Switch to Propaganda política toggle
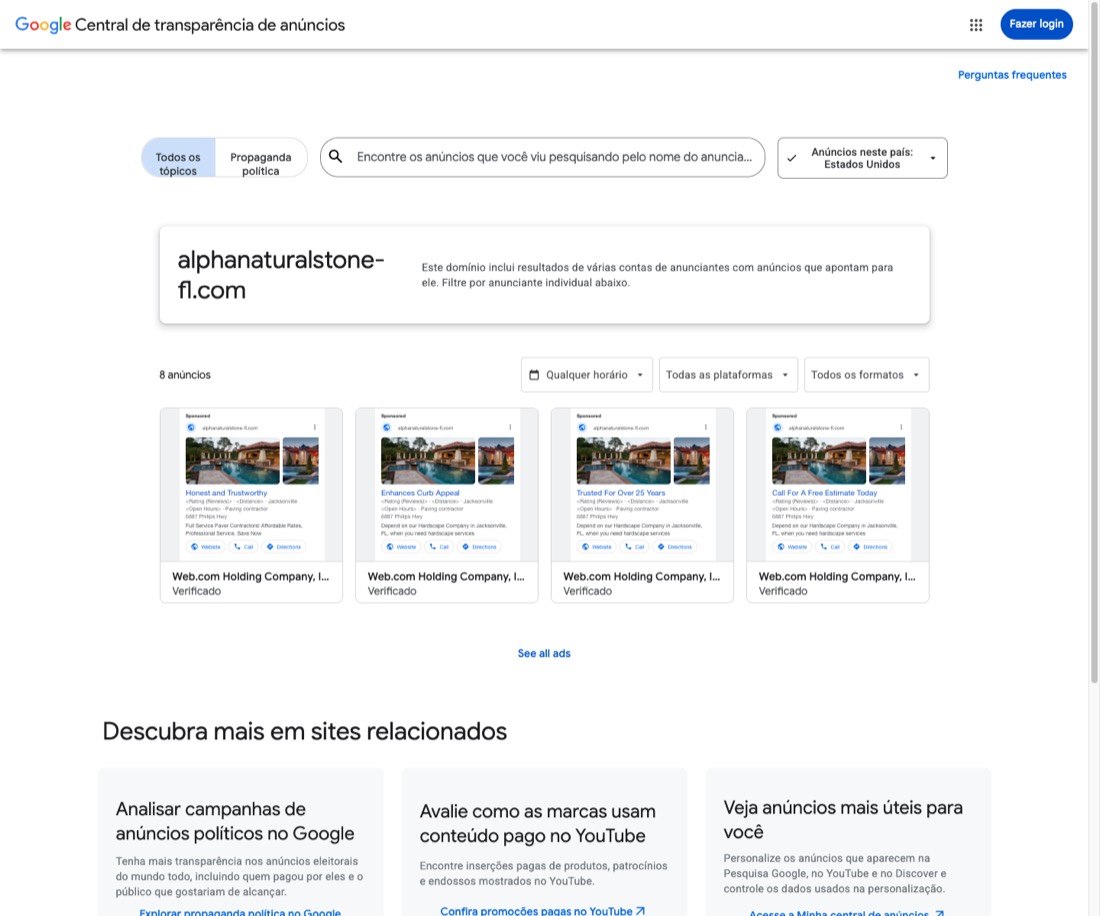The image size is (1100, 916). [x=261, y=158]
